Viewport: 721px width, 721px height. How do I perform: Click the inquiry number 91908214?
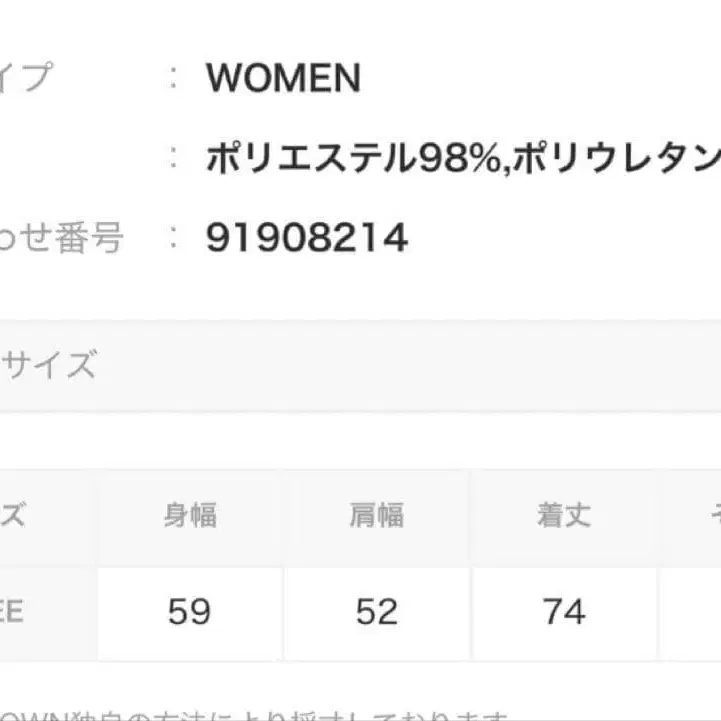click(x=306, y=238)
